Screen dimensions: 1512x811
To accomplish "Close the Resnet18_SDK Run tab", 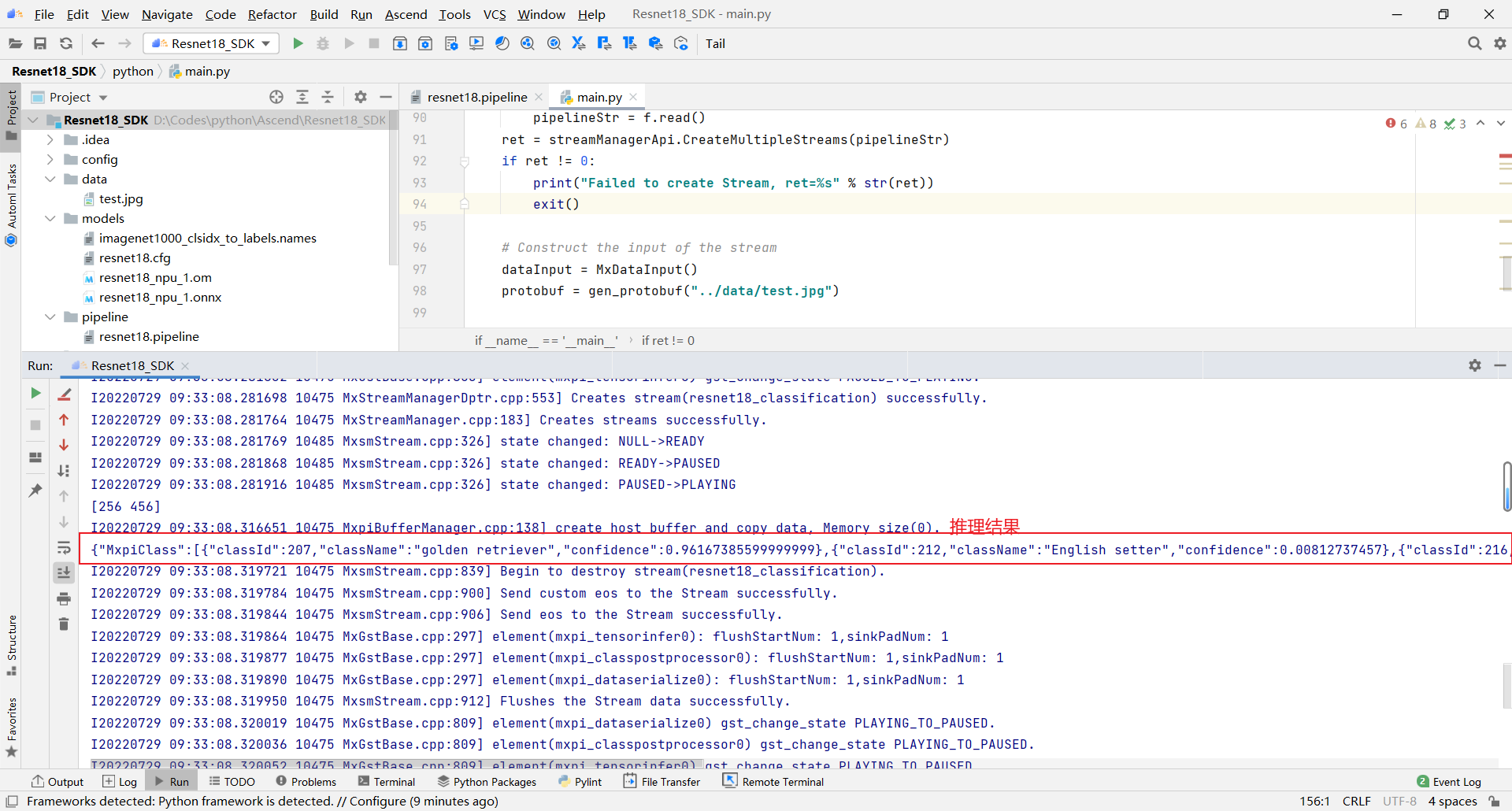I will pos(185,365).
